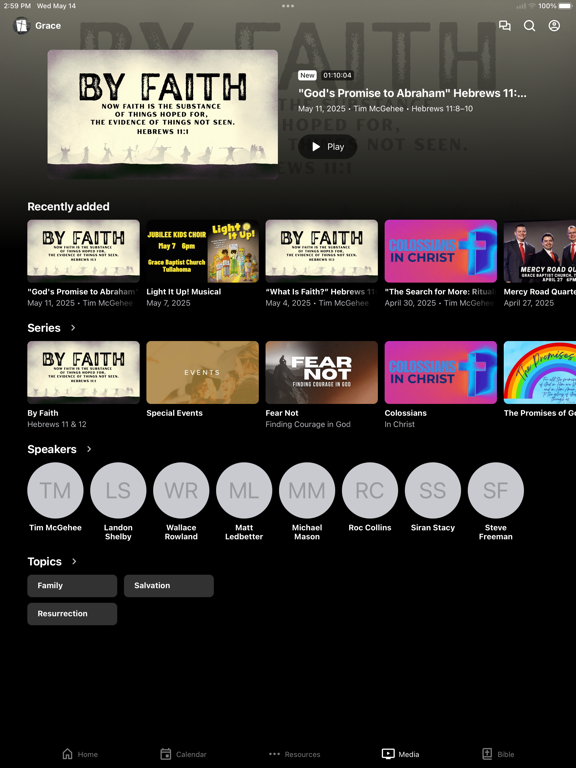Open speaker Roc Collins avatar

370,490
